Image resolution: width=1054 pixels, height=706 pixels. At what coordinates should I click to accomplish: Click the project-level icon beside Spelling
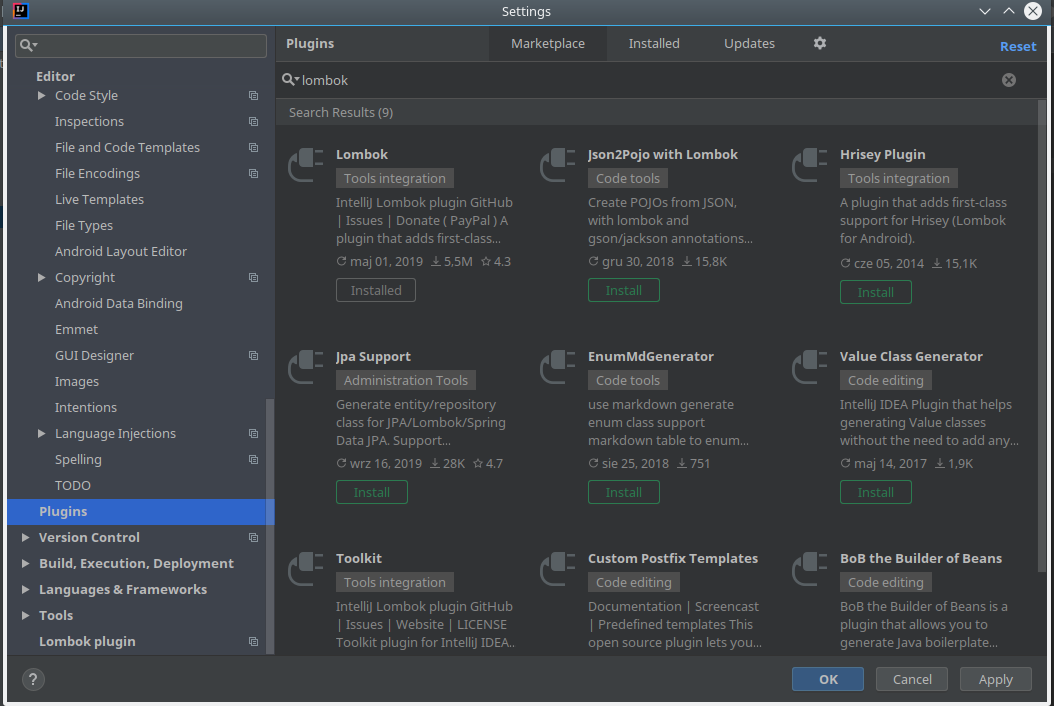tap(253, 460)
